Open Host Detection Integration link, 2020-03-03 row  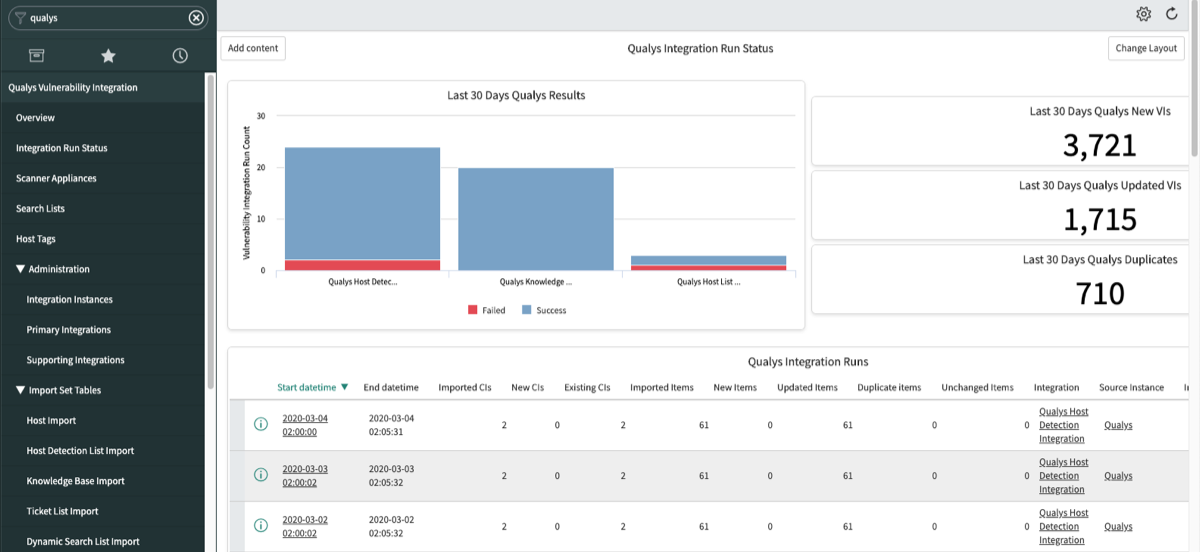click(x=1063, y=476)
